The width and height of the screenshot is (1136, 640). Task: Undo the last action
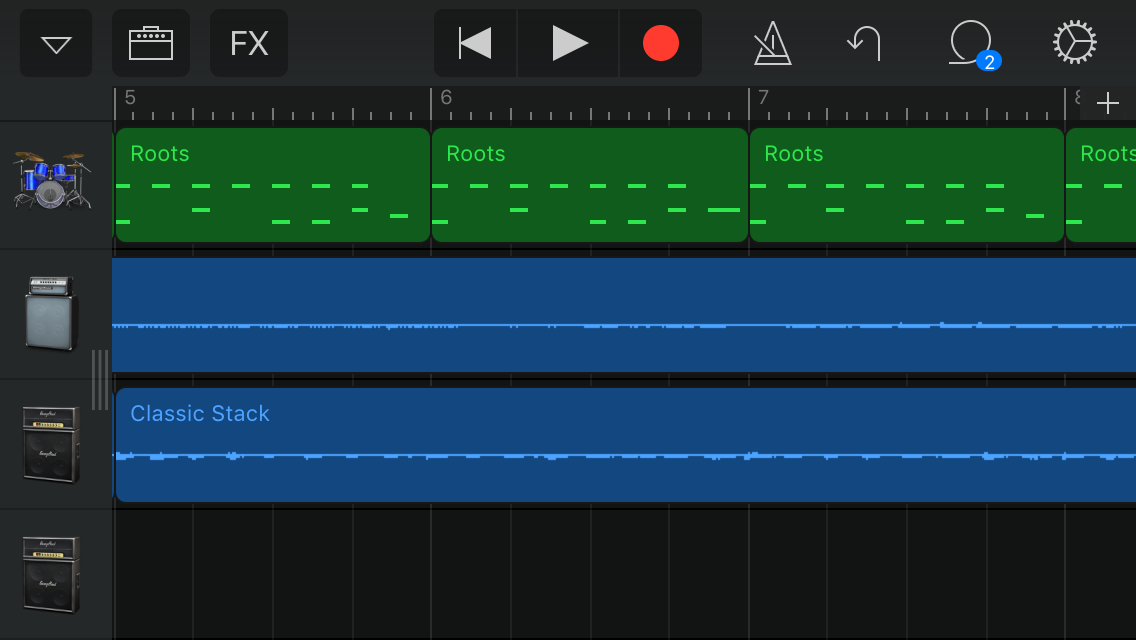[864, 43]
